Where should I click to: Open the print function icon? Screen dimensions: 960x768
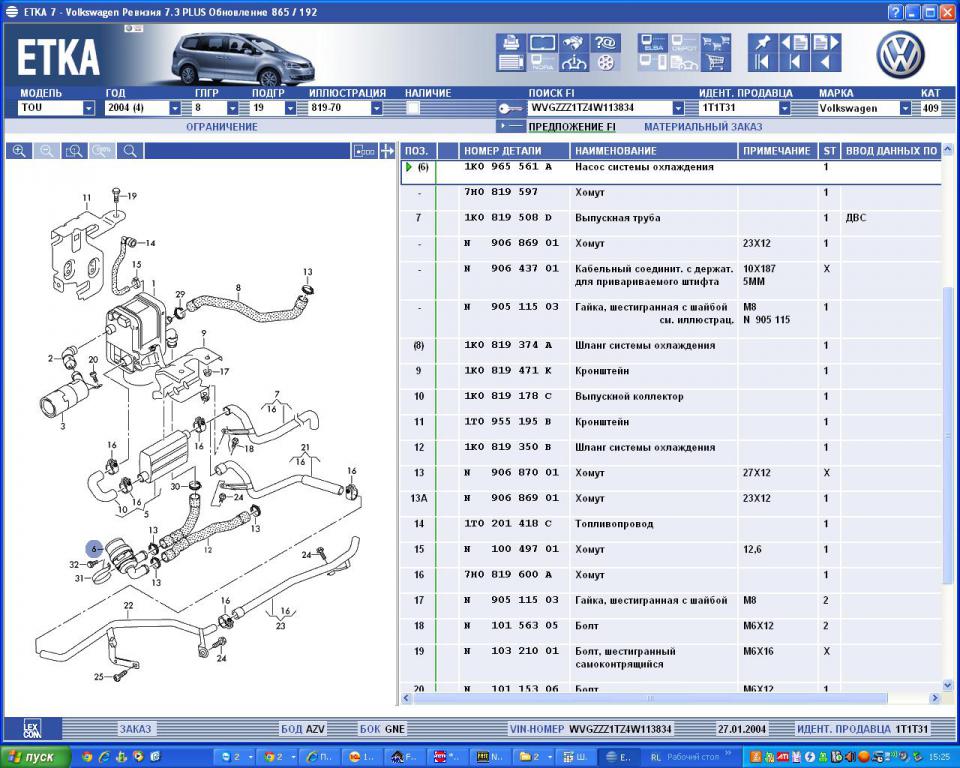(x=511, y=43)
